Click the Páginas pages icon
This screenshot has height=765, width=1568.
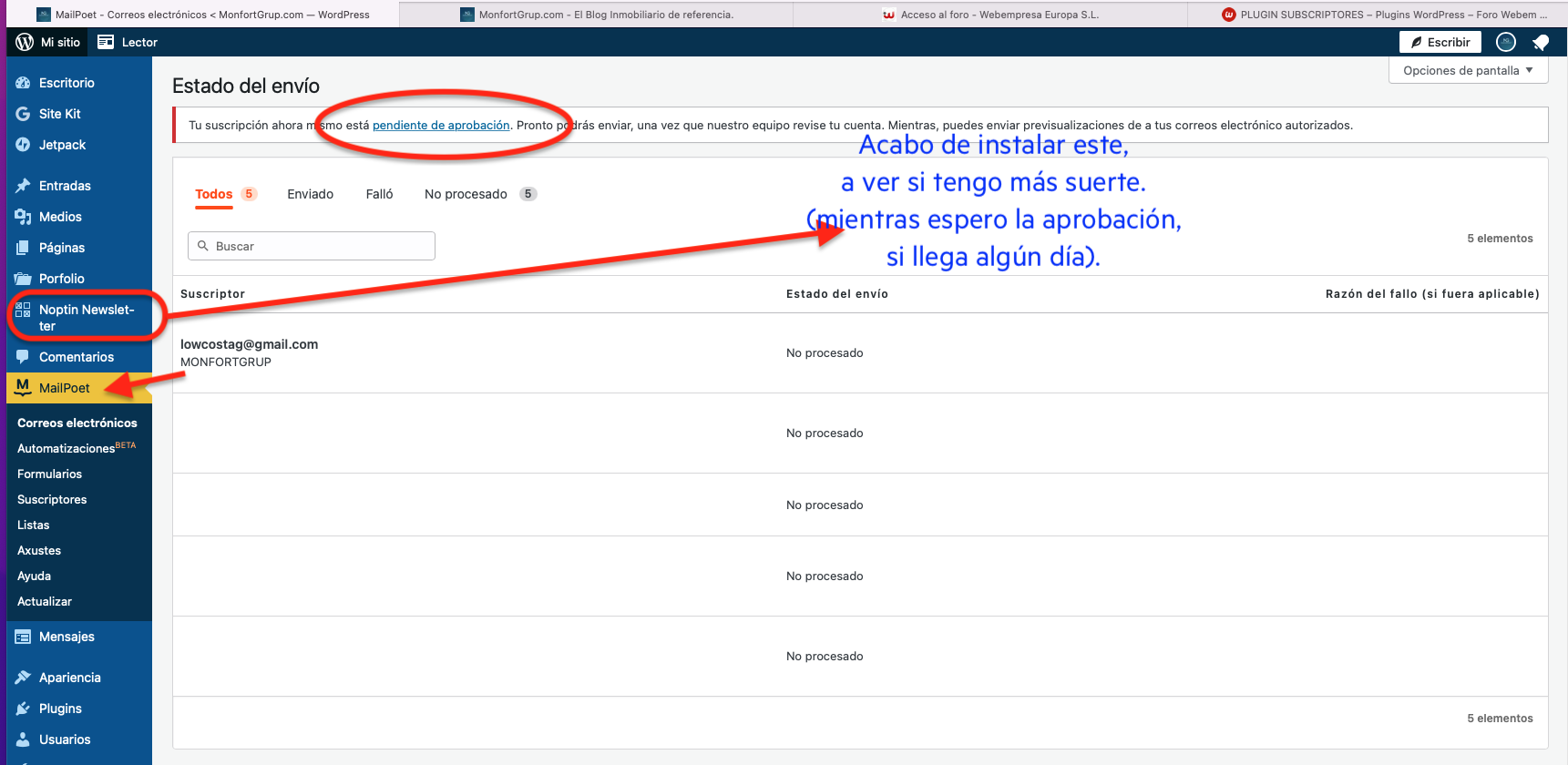pyautogui.click(x=23, y=248)
